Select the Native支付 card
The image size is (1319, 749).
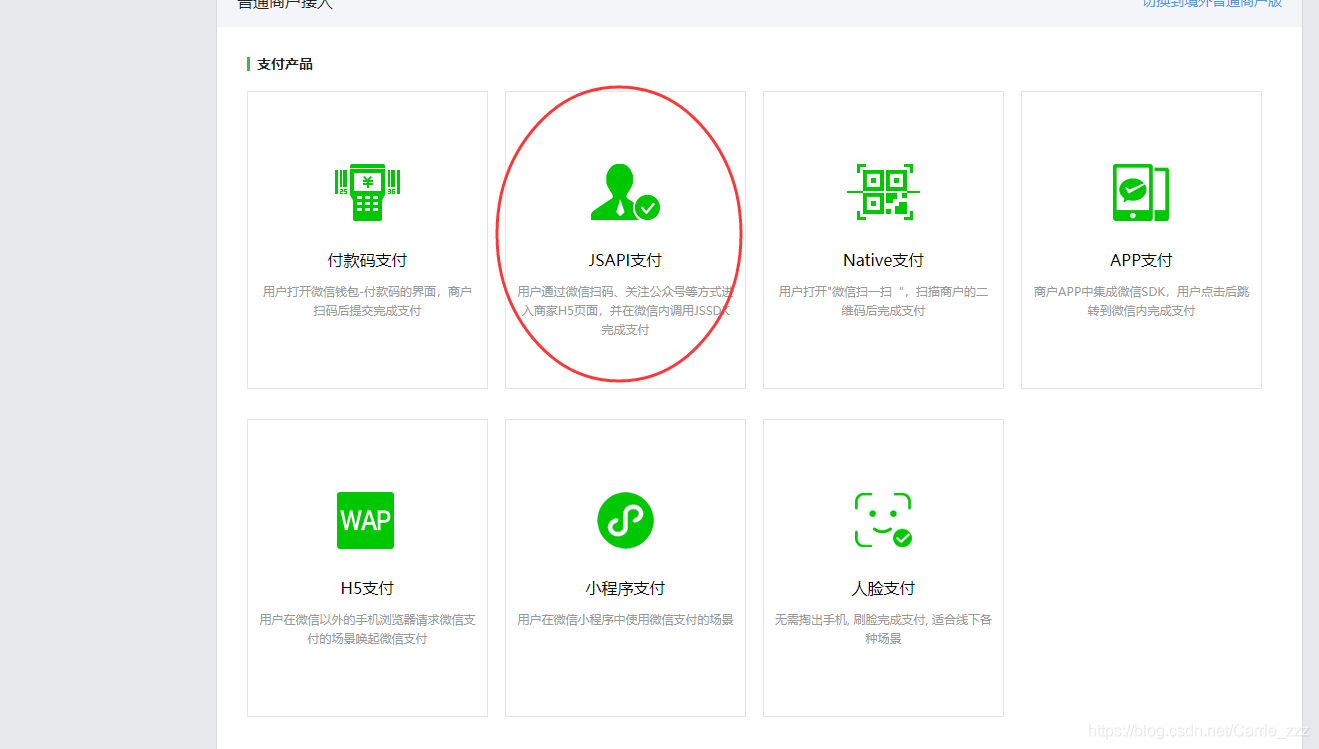coord(882,240)
